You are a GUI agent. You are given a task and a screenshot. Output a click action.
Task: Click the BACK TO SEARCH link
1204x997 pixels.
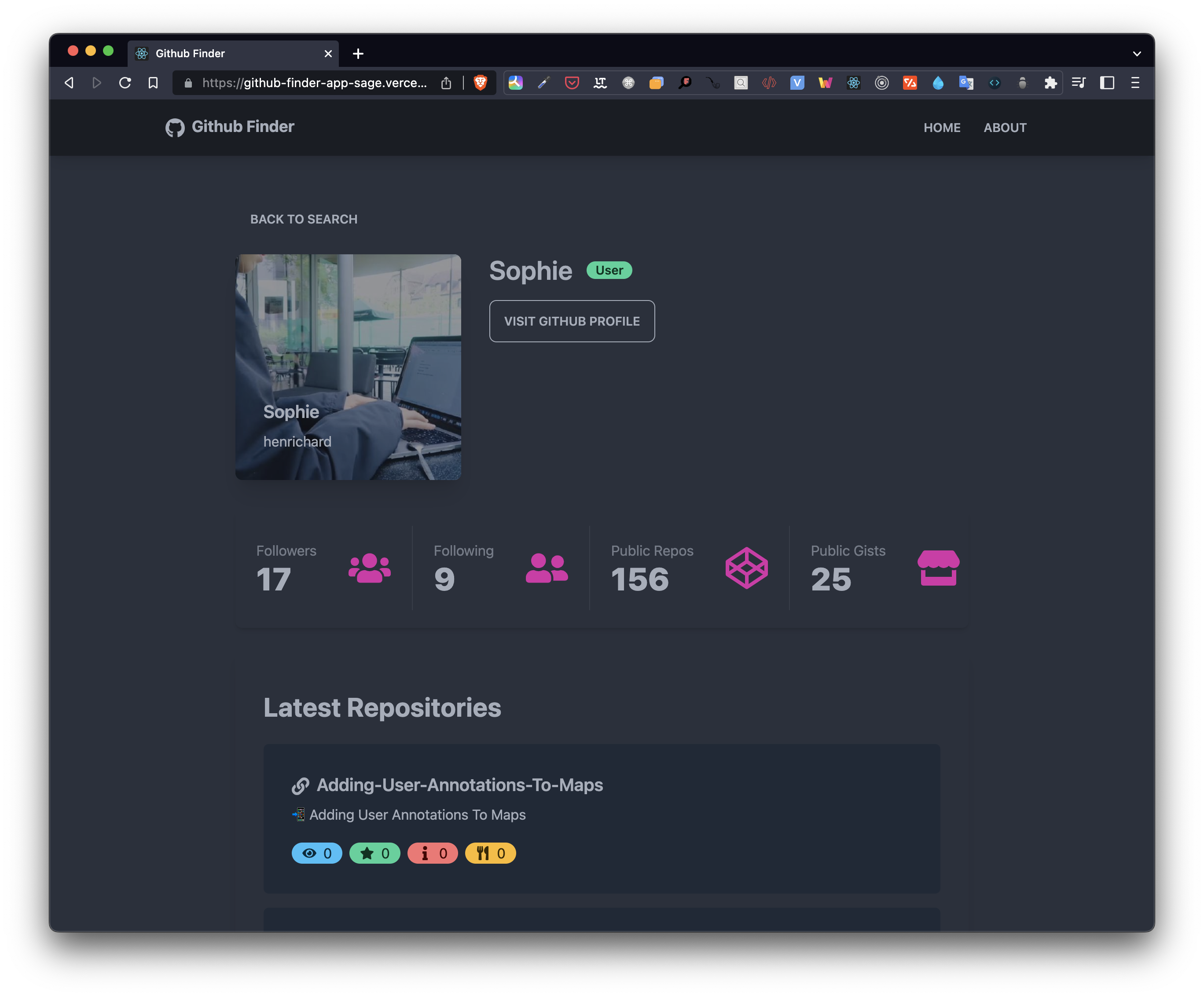[x=303, y=219]
